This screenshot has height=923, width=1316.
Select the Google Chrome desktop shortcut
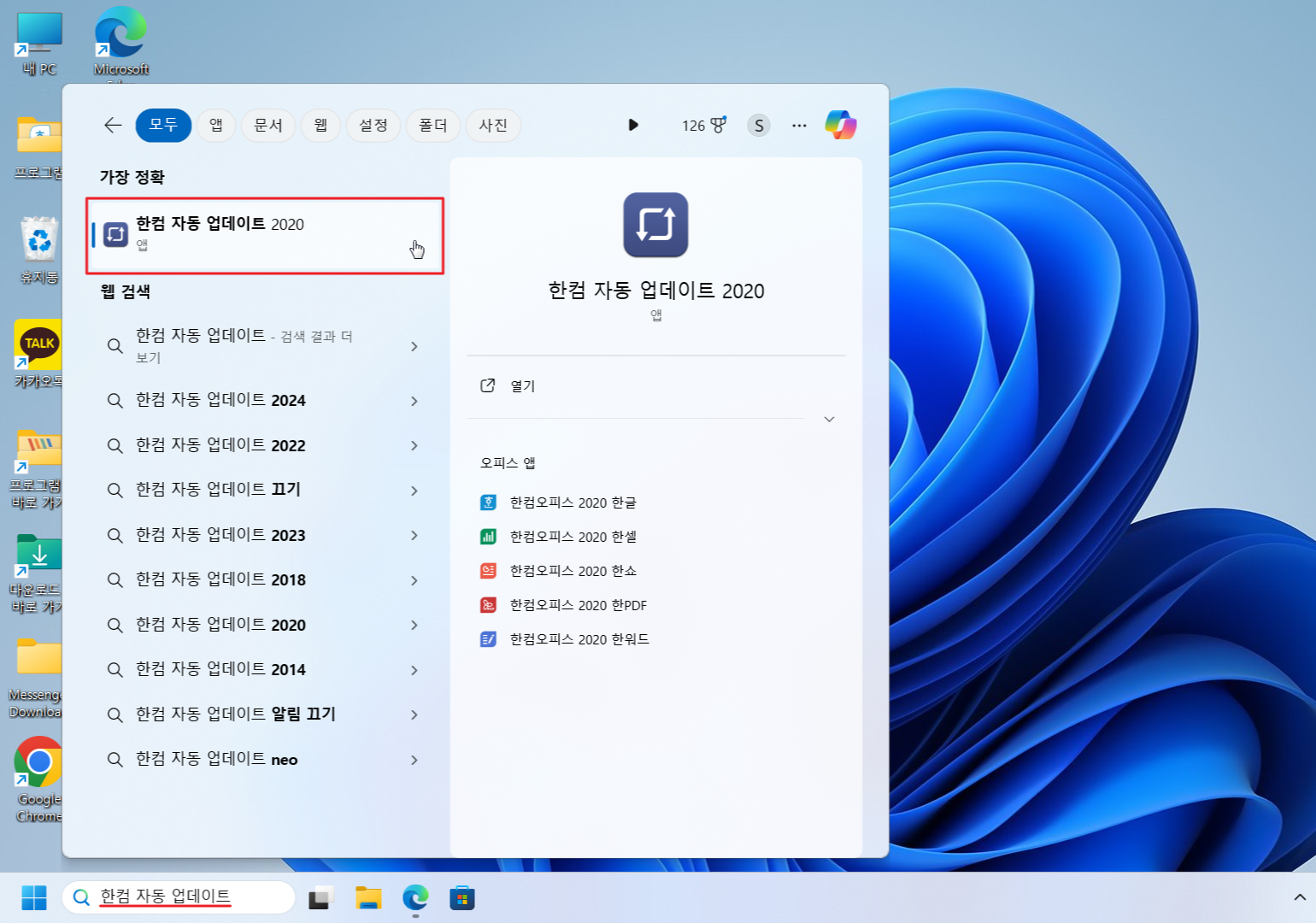click(38, 779)
